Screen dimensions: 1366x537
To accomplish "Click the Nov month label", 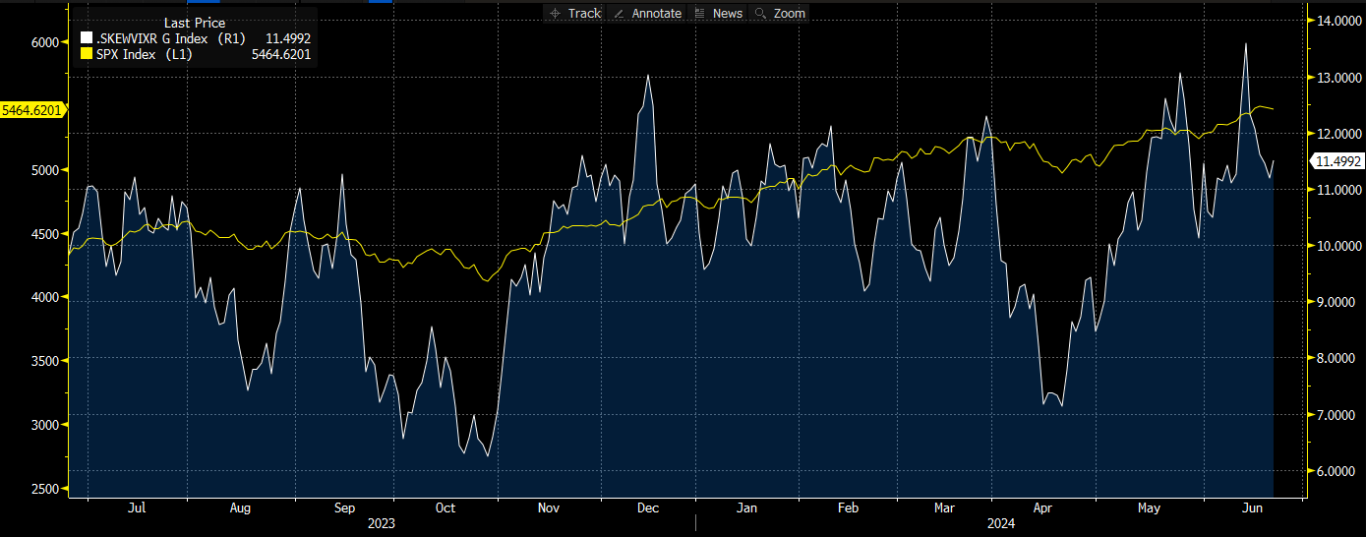I will [548, 508].
